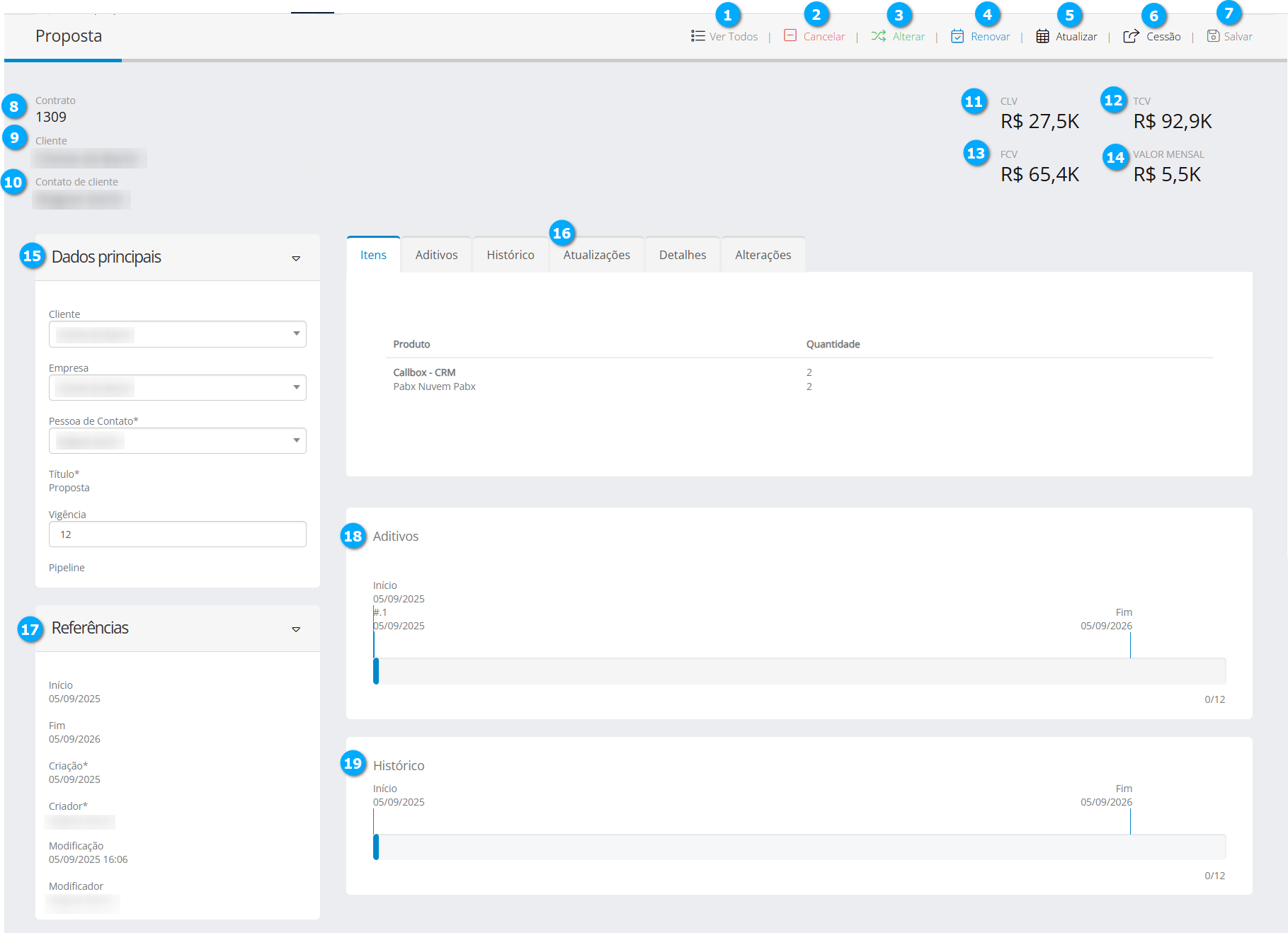The height and width of the screenshot is (933, 1288).
Task: Open the Empresa dropdown
Action: pos(296,387)
